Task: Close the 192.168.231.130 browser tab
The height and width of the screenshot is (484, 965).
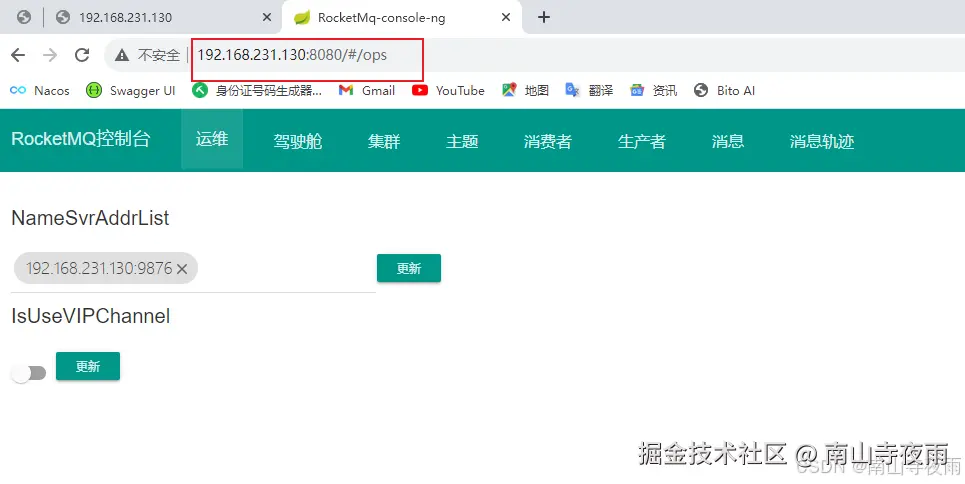Action: click(x=266, y=17)
